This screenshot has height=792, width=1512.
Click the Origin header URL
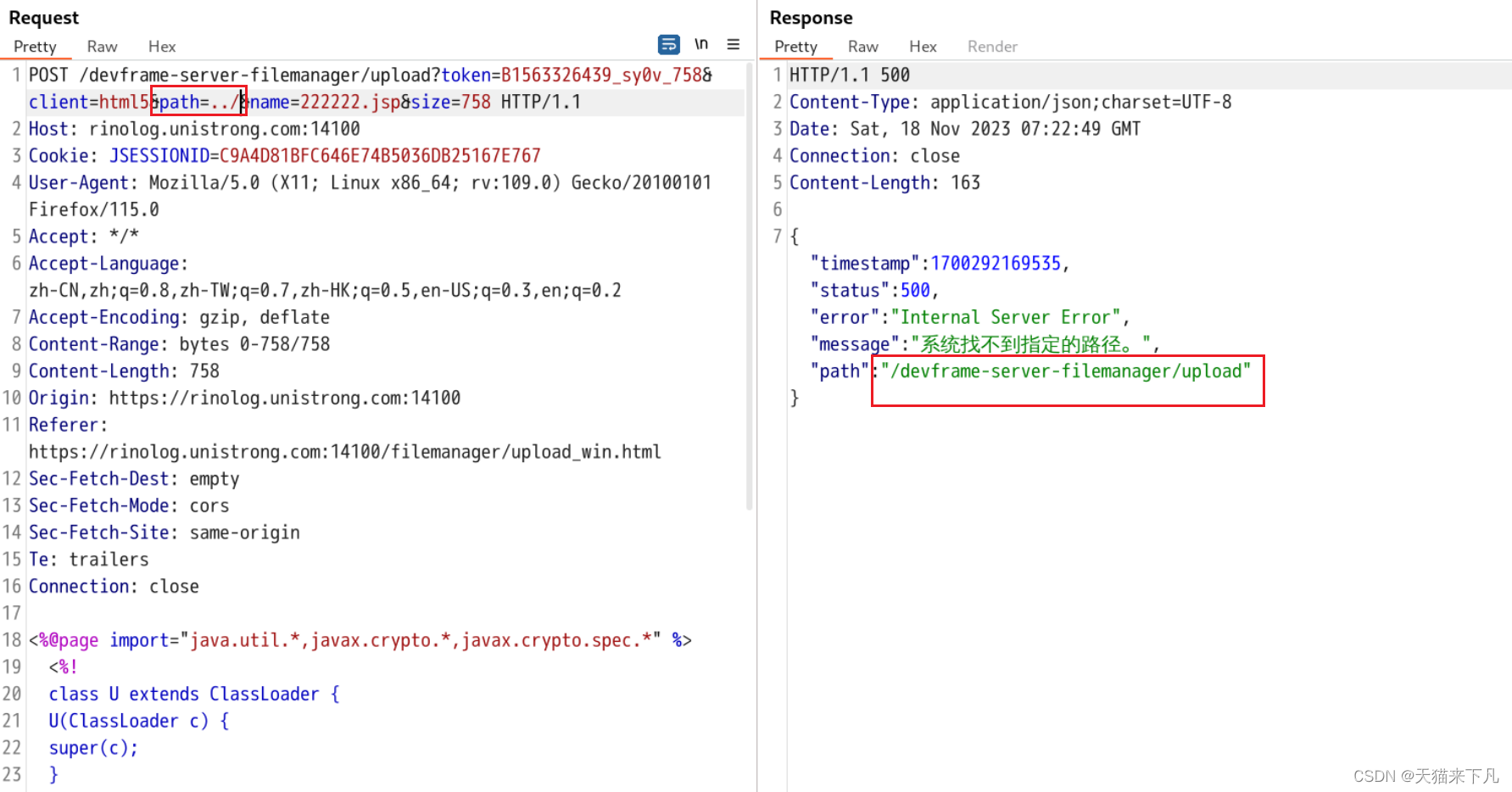[285, 398]
